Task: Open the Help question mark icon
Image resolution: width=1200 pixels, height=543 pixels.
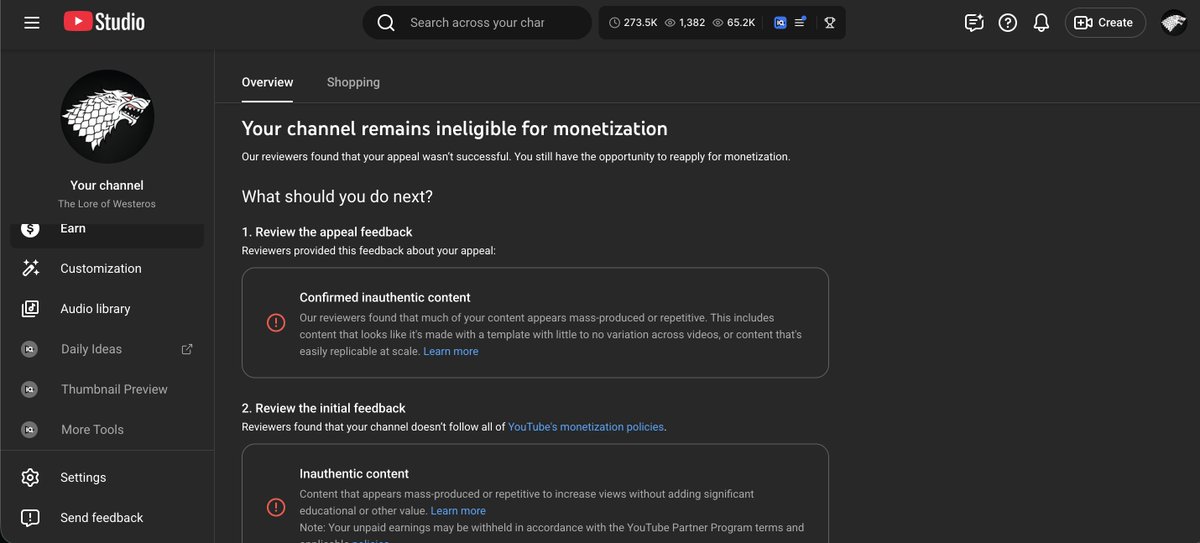Action: click(1008, 22)
